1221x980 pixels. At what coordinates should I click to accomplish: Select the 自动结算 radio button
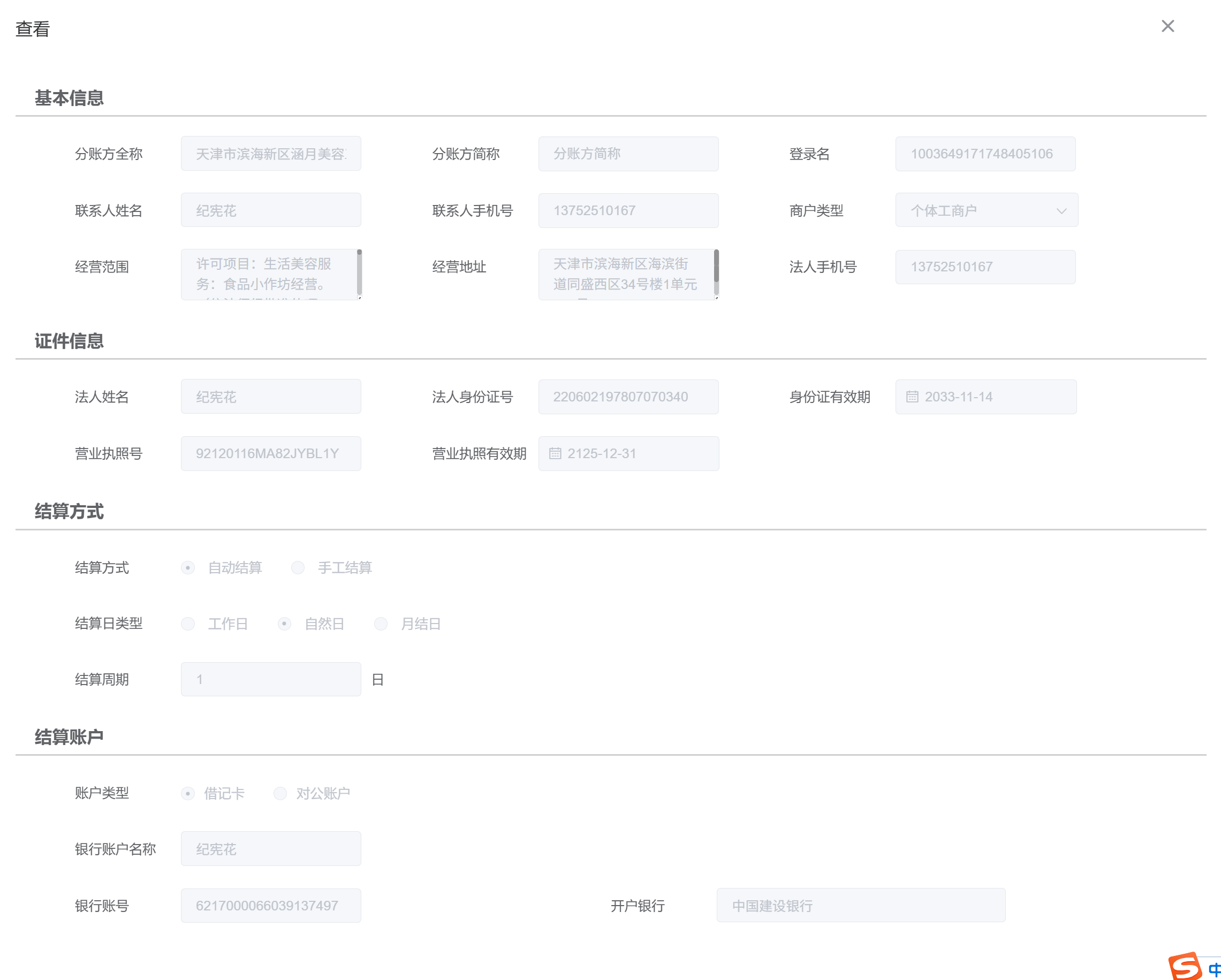pos(188,567)
